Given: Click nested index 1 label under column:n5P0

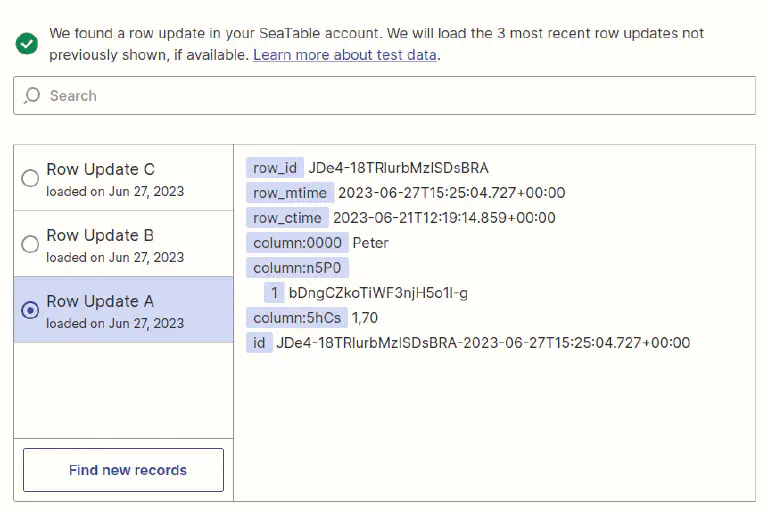Looking at the screenshot, I should pyautogui.click(x=274, y=293).
